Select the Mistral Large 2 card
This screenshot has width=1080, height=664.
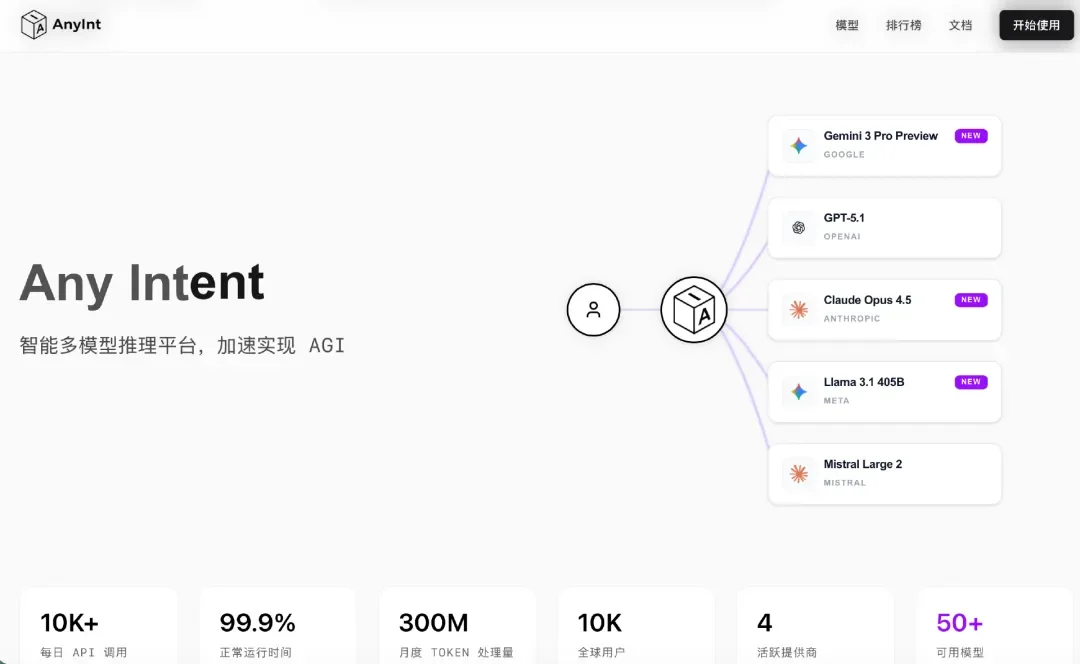(885, 474)
